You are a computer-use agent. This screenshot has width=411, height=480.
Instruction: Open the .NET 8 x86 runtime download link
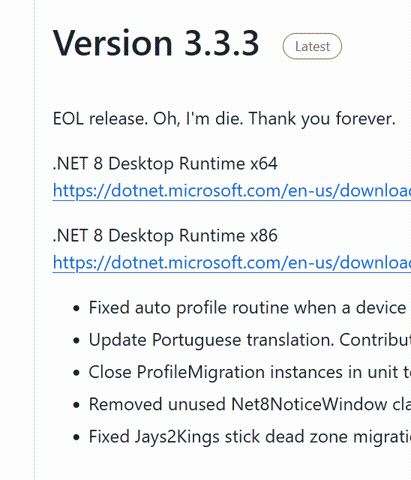(232, 263)
